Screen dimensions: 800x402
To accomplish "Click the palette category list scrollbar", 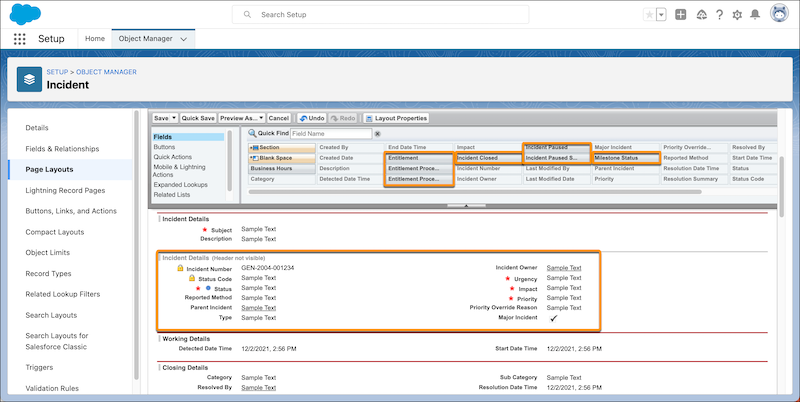I will click(x=230, y=161).
